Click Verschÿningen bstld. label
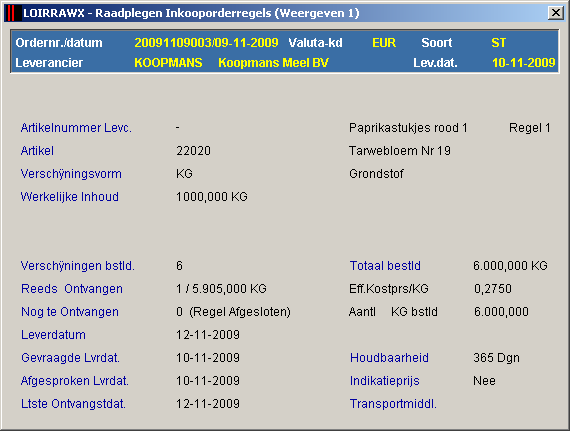Screen dimensions: 570x431 [x=77, y=266]
